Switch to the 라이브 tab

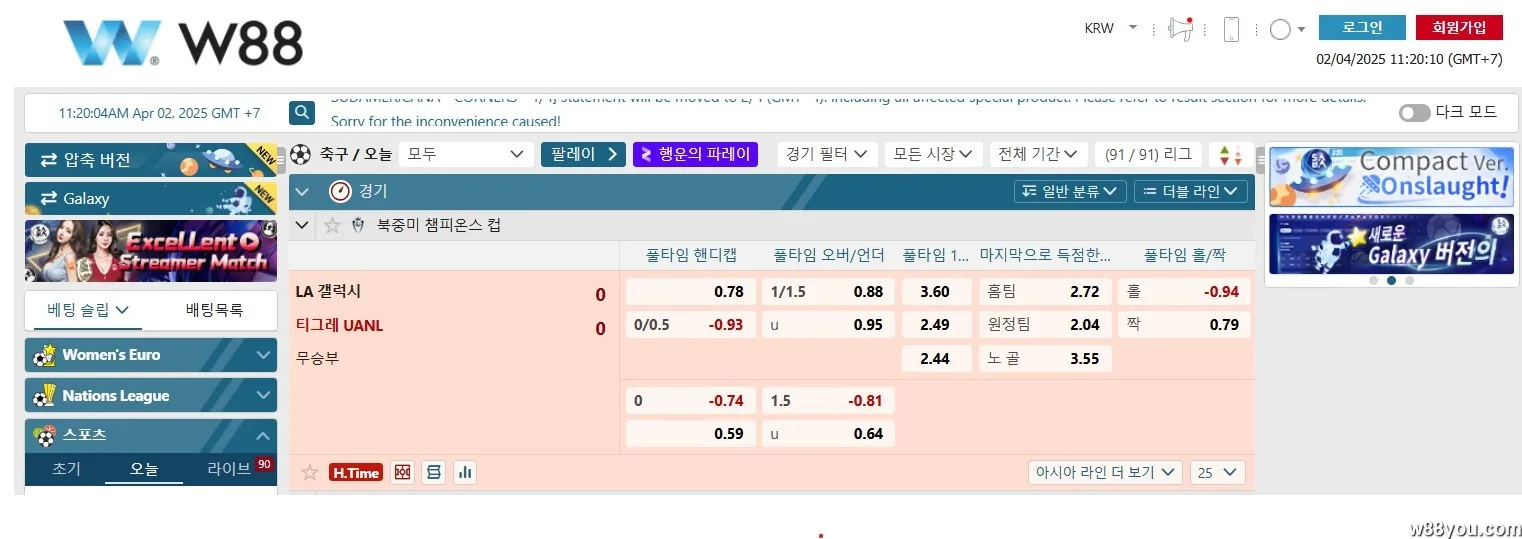[x=230, y=468]
